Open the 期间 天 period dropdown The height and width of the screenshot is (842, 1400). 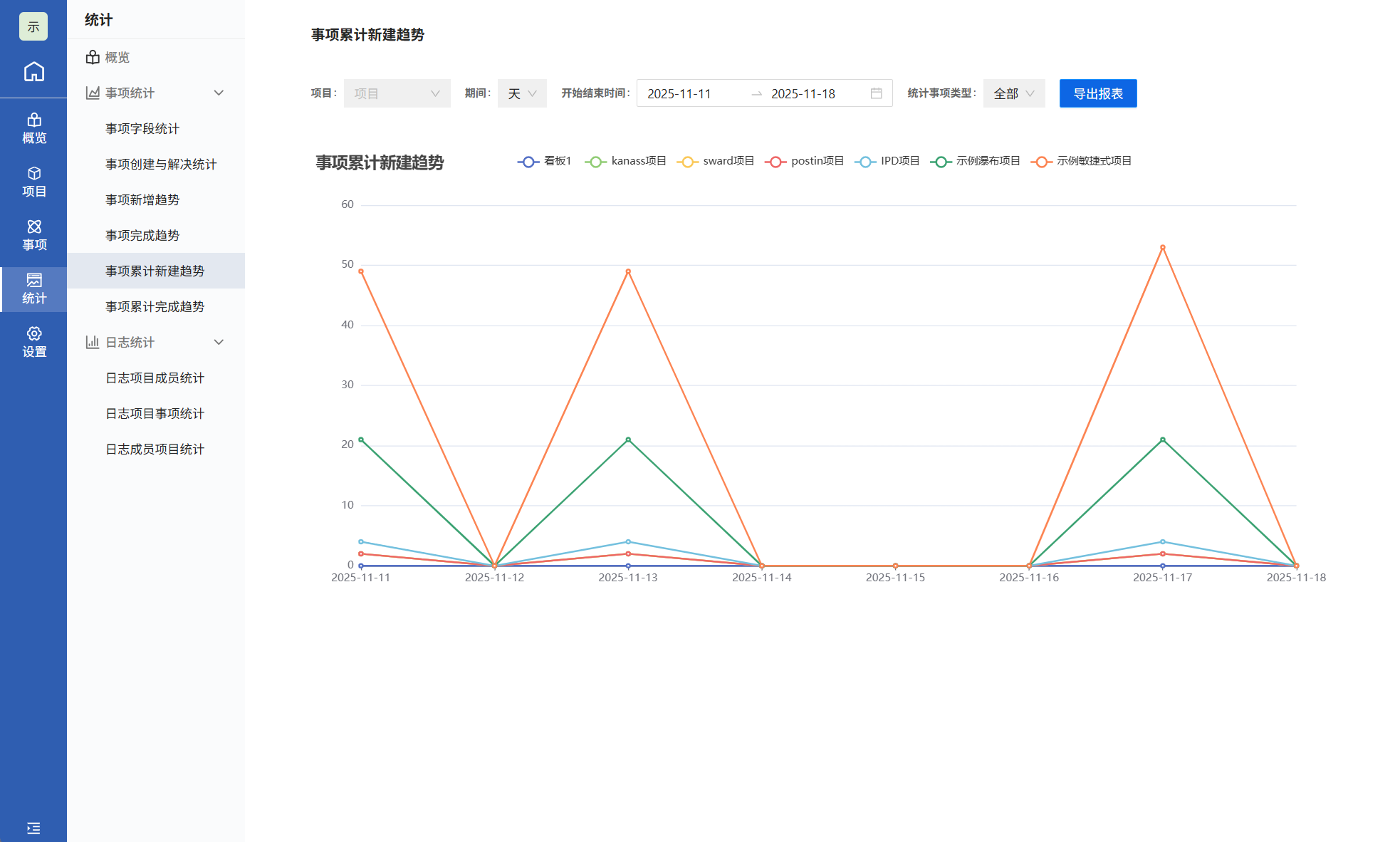[522, 93]
